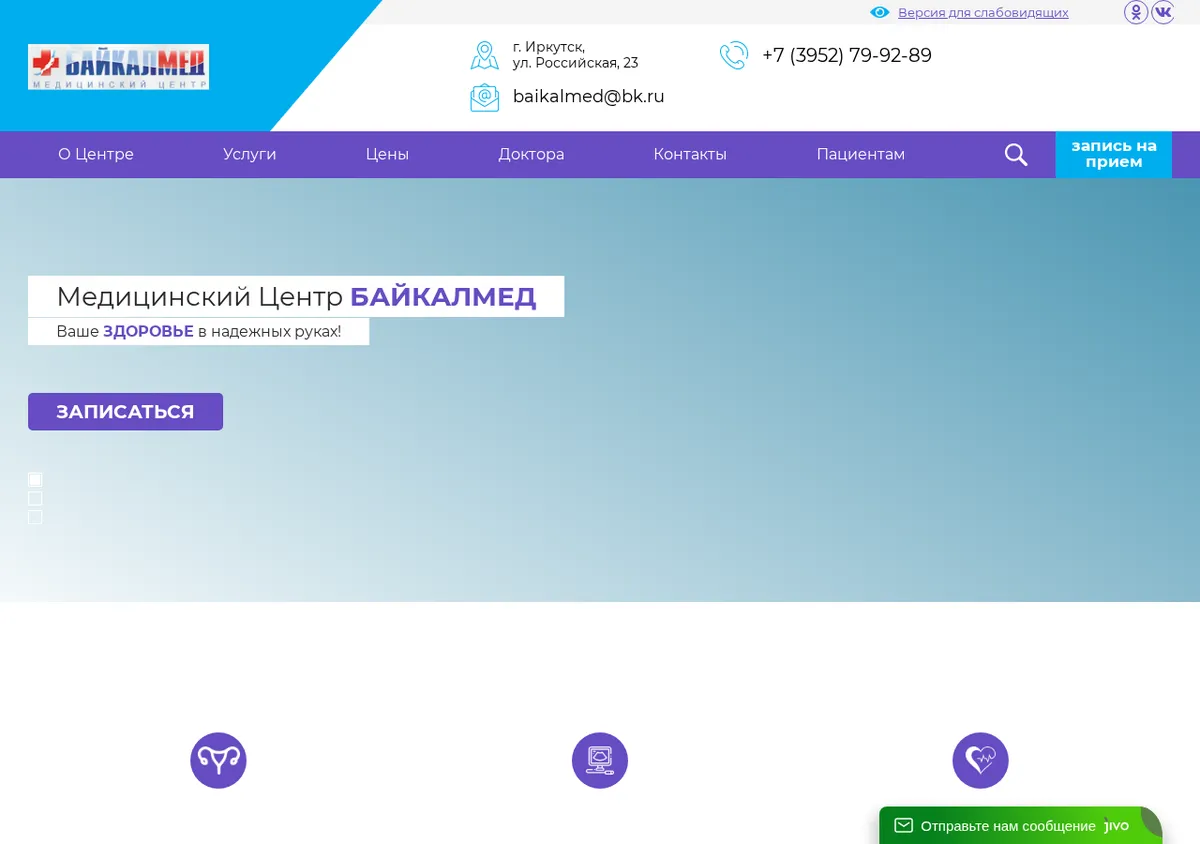
Task: Open the gynecology uterus icon
Action: click(218, 760)
